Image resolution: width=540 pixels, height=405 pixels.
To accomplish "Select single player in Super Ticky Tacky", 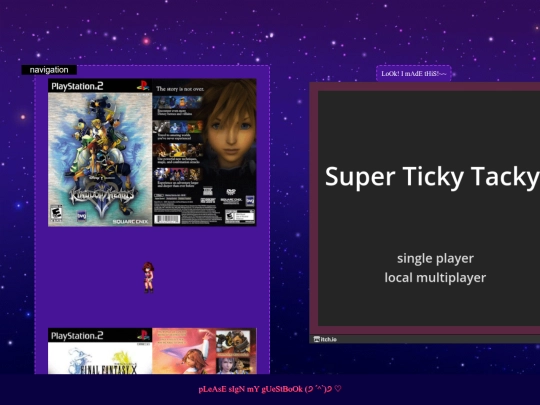I will [435, 258].
